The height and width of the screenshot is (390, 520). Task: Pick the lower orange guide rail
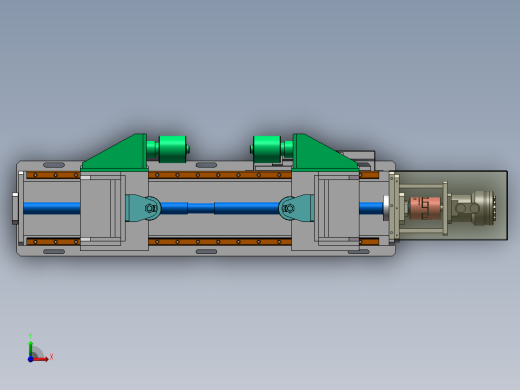pyautogui.click(x=202, y=242)
